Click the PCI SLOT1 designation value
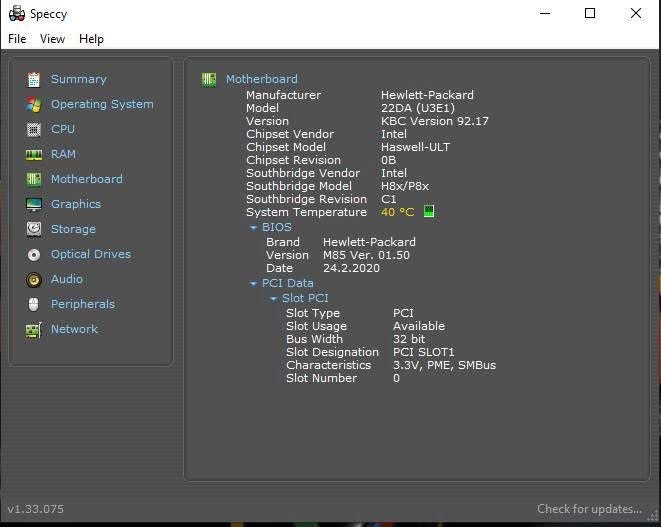This screenshot has width=661, height=527. click(423, 352)
